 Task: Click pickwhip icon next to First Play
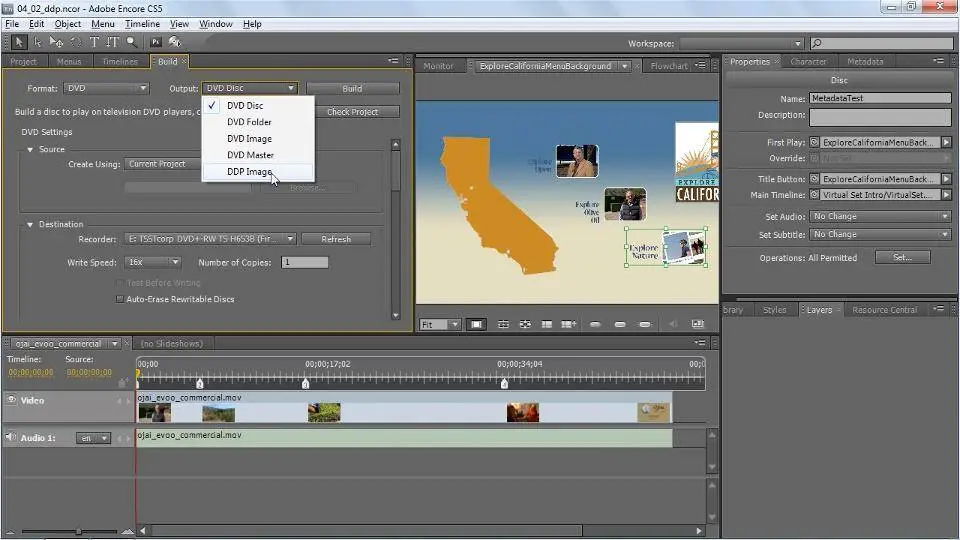[814, 142]
